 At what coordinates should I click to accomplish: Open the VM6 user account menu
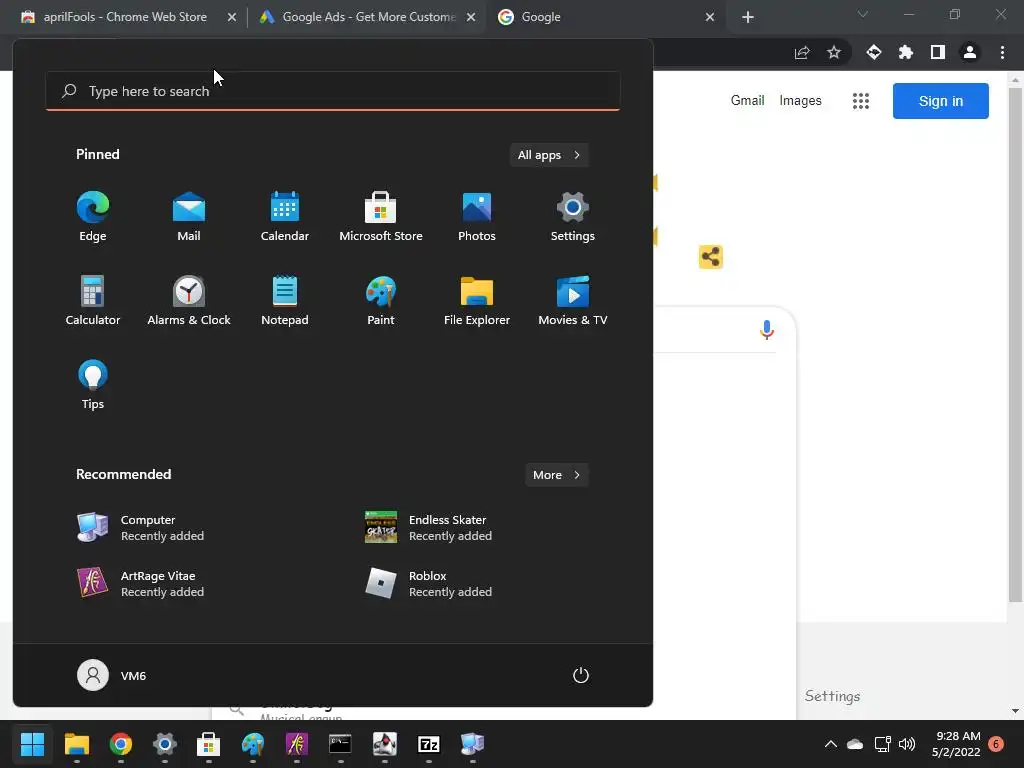112,675
